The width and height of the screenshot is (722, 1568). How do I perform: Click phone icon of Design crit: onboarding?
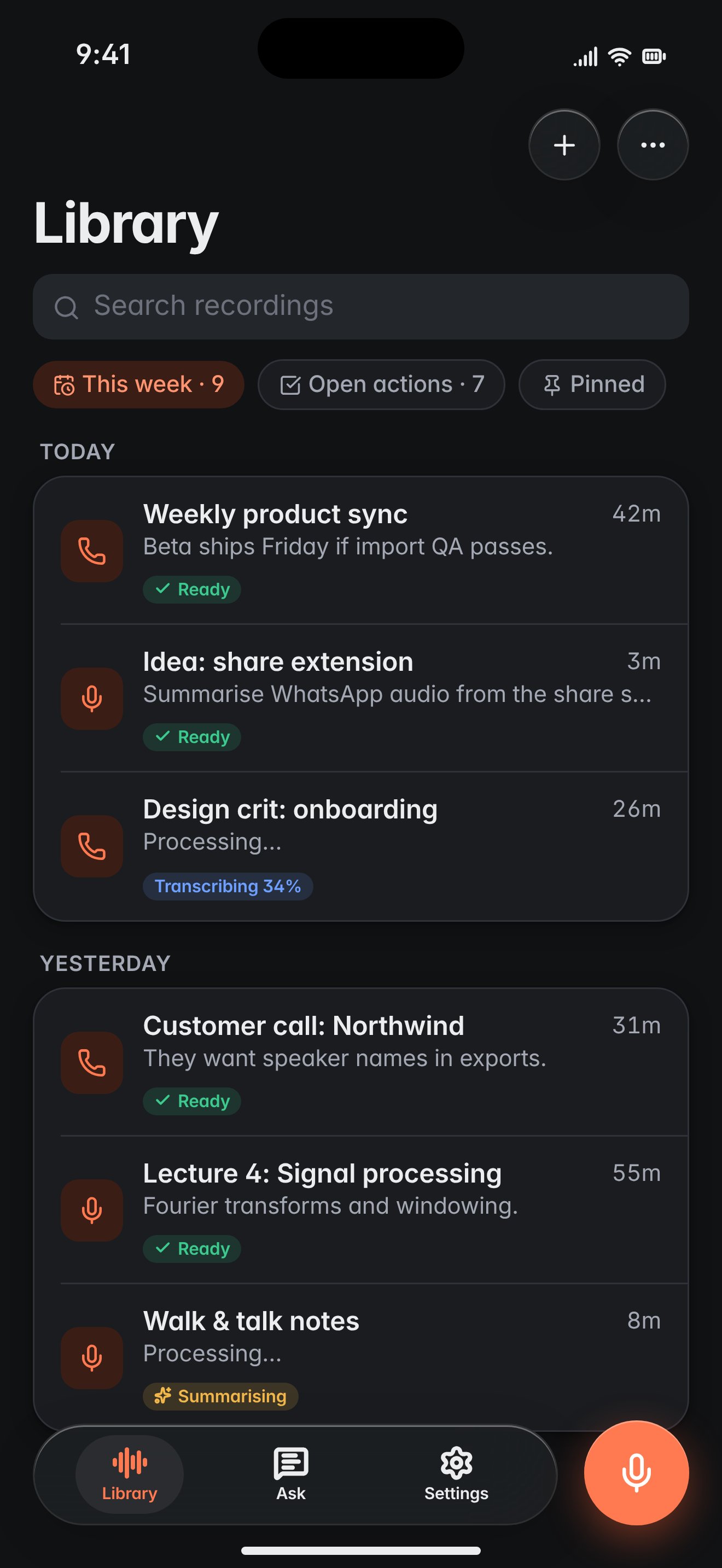(92, 846)
